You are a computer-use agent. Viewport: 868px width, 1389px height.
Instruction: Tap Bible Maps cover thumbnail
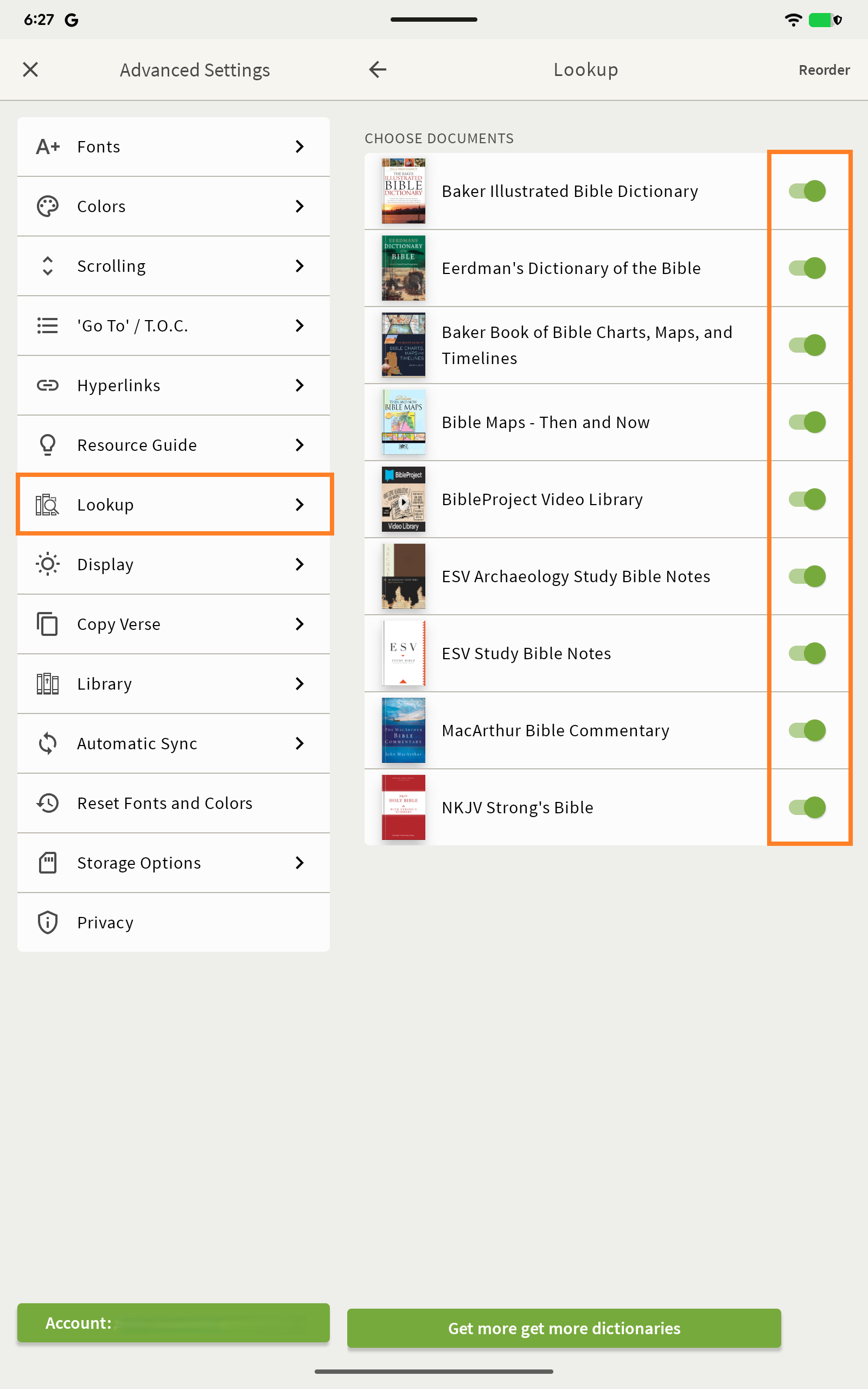[x=404, y=423]
